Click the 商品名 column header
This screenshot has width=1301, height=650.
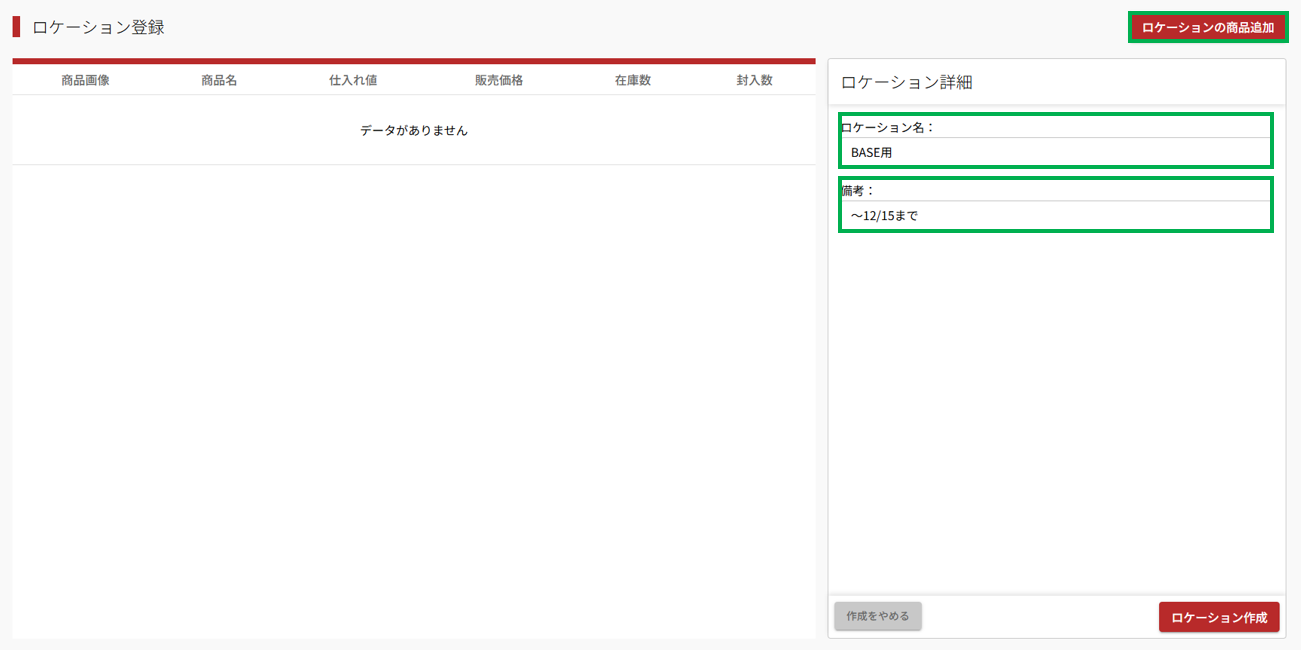coord(219,80)
